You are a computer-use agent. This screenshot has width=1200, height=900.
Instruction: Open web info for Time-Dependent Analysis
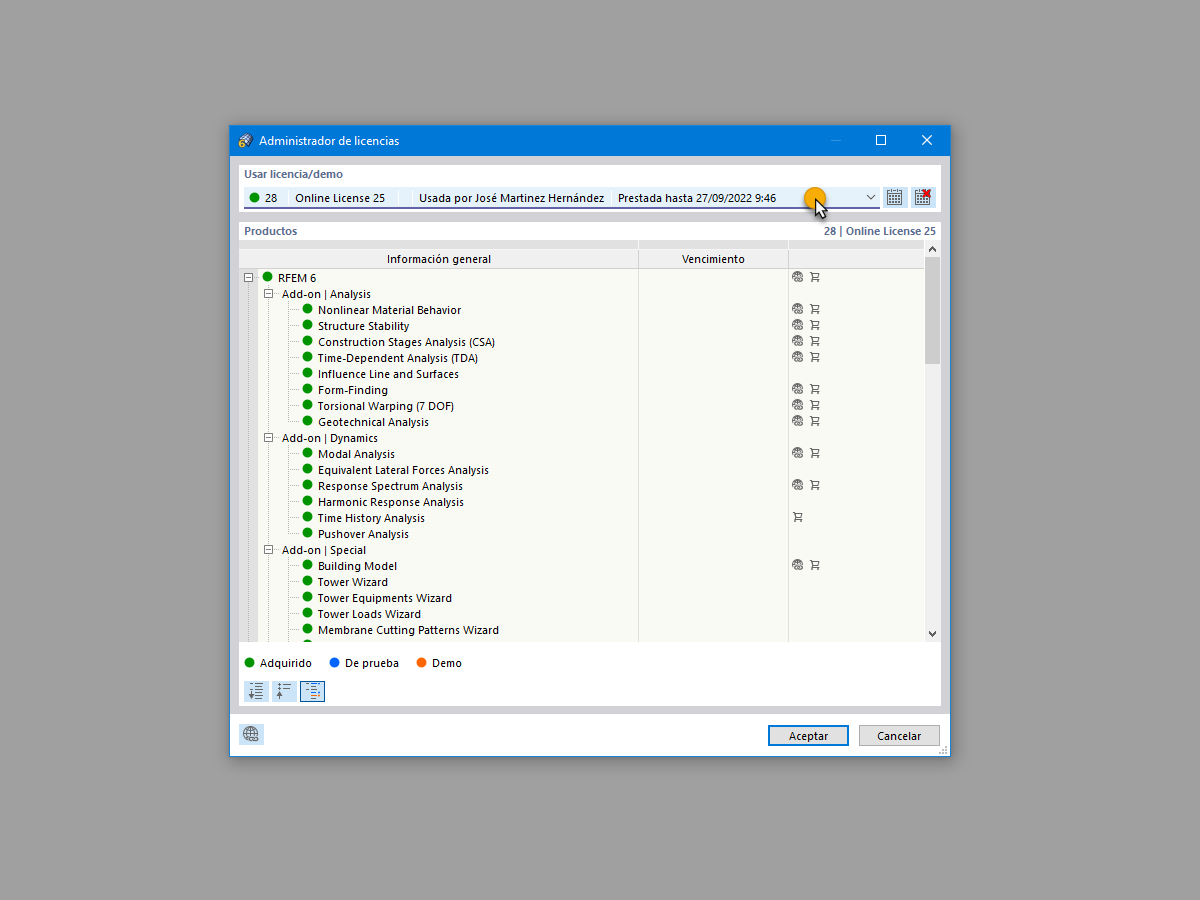pyautogui.click(x=797, y=357)
